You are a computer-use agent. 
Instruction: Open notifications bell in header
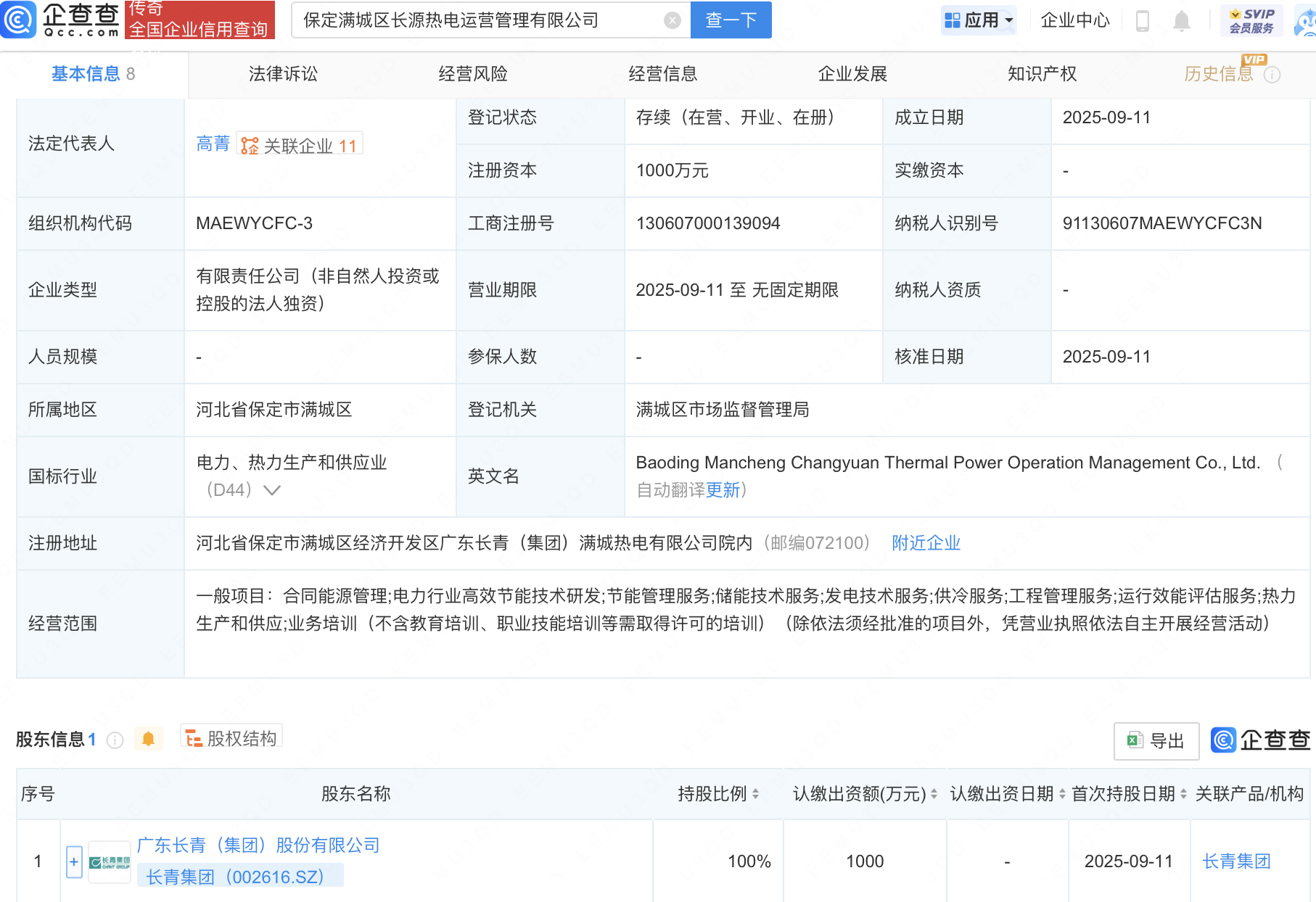[1181, 20]
